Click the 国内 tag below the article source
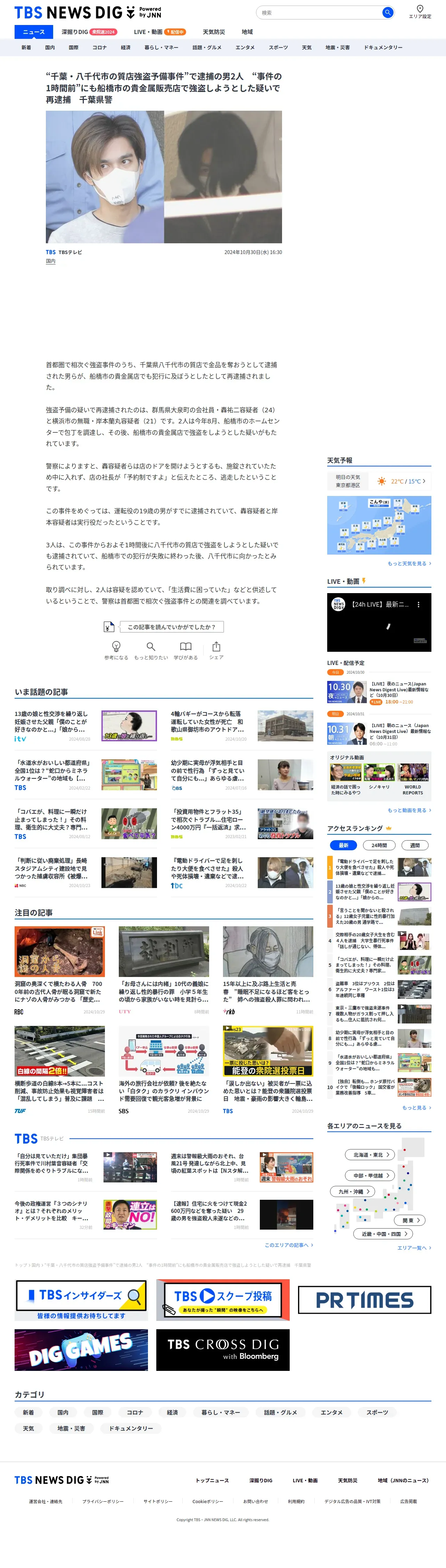This screenshot has width=446, height=1568. (x=51, y=261)
